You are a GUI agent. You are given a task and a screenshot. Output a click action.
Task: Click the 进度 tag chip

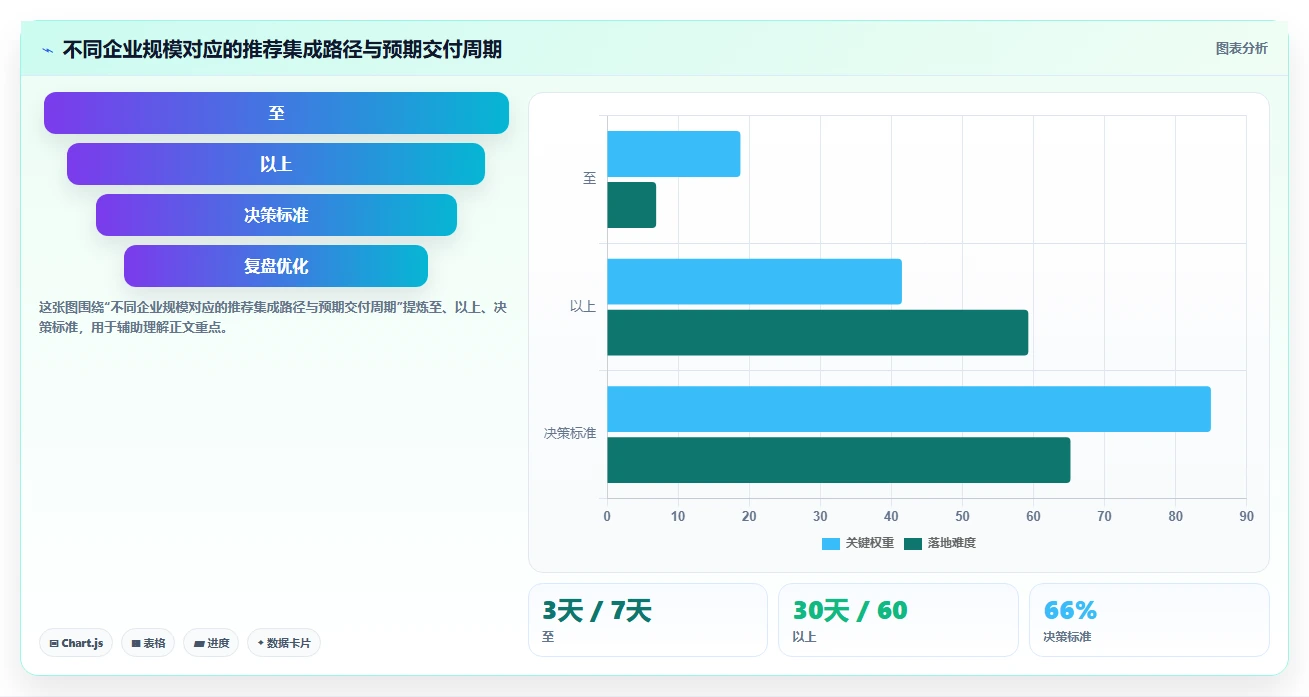pos(211,643)
